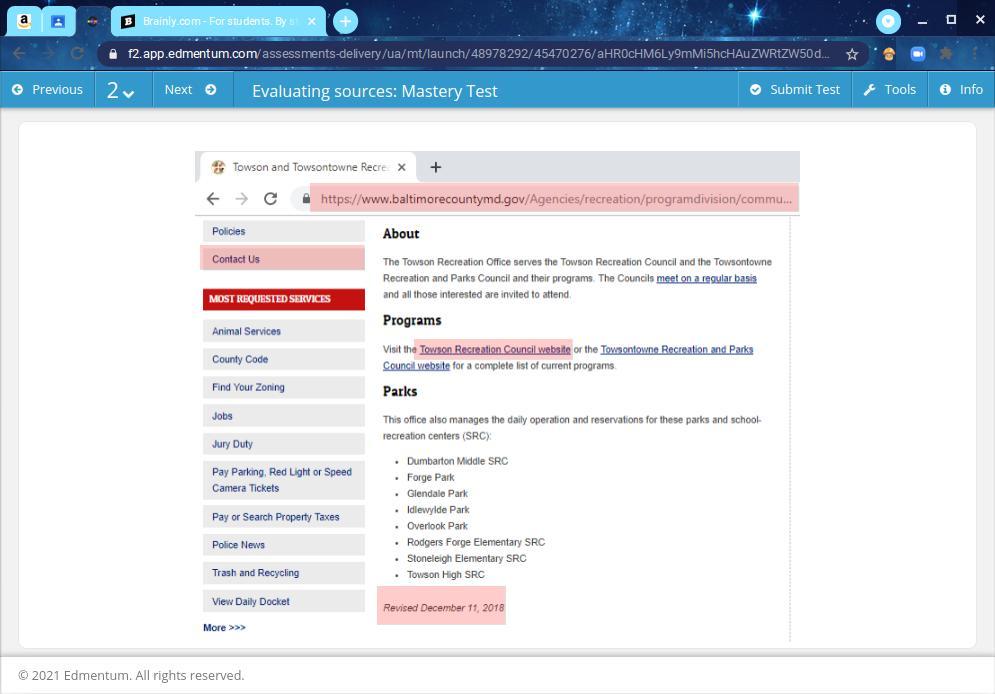The height and width of the screenshot is (694, 995).
Task: Open the Info panel
Action: [961, 89]
